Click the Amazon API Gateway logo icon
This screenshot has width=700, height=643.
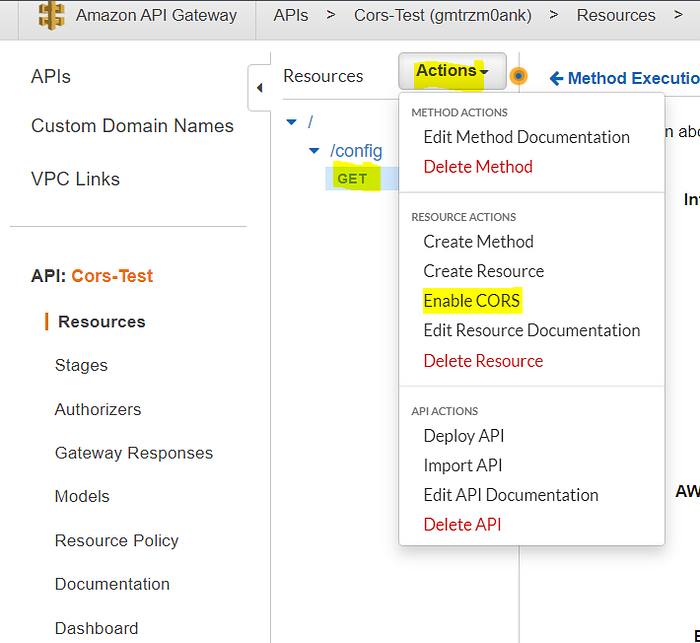51,15
